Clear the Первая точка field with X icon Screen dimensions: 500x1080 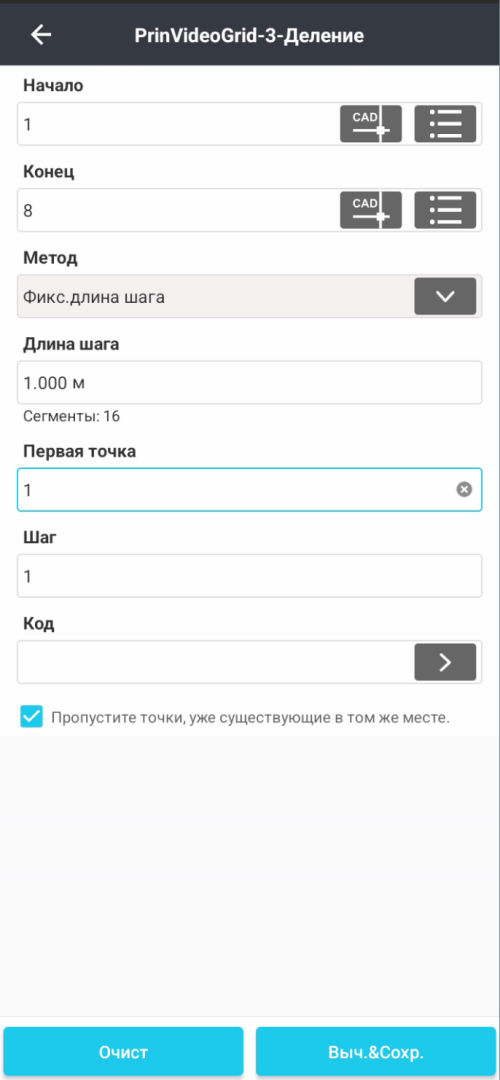(x=464, y=490)
